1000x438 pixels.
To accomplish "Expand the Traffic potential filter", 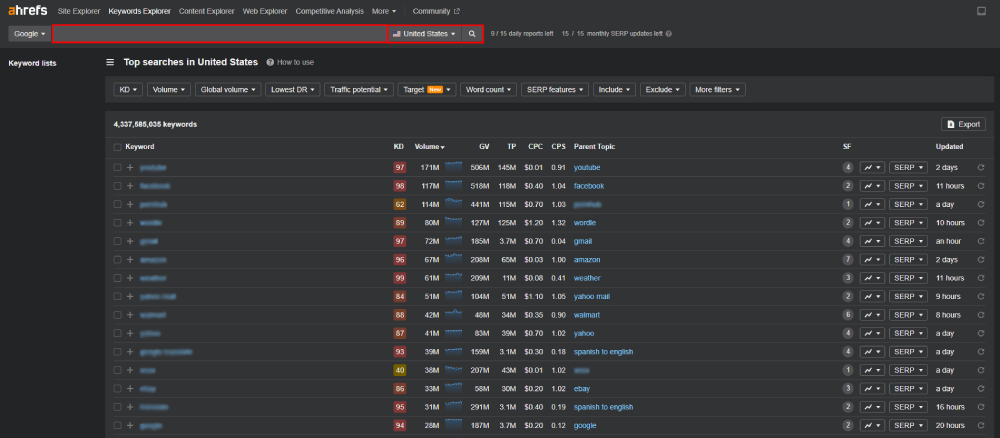I will (359, 90).
